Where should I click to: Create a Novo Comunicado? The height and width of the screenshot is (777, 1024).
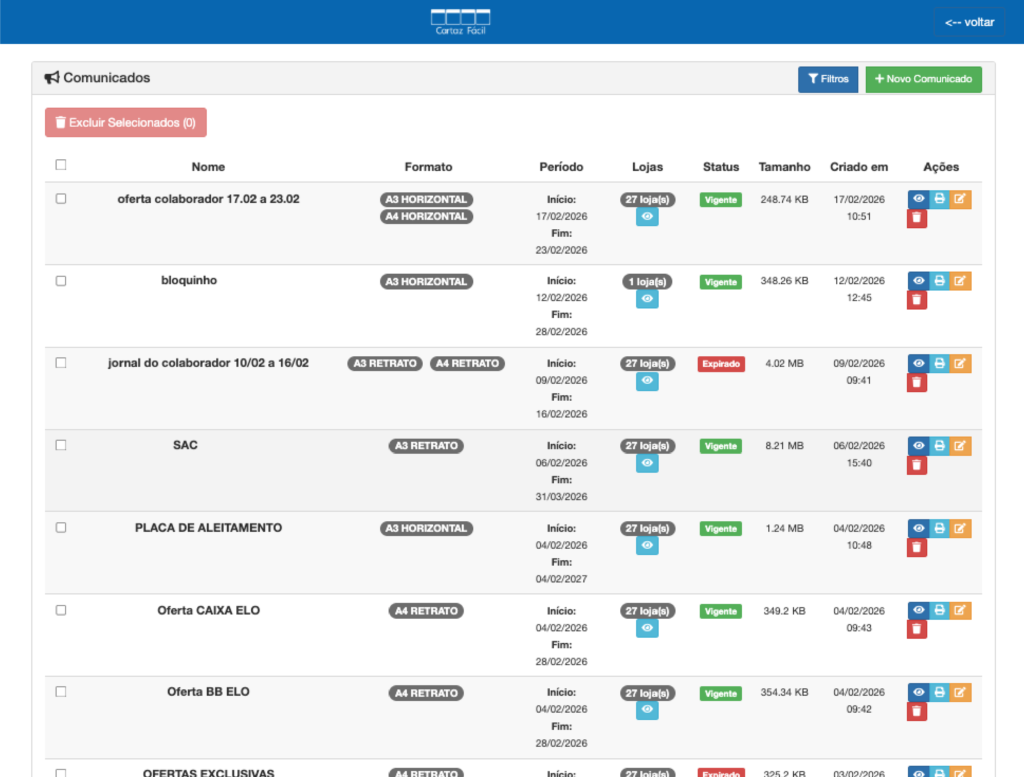923,79
